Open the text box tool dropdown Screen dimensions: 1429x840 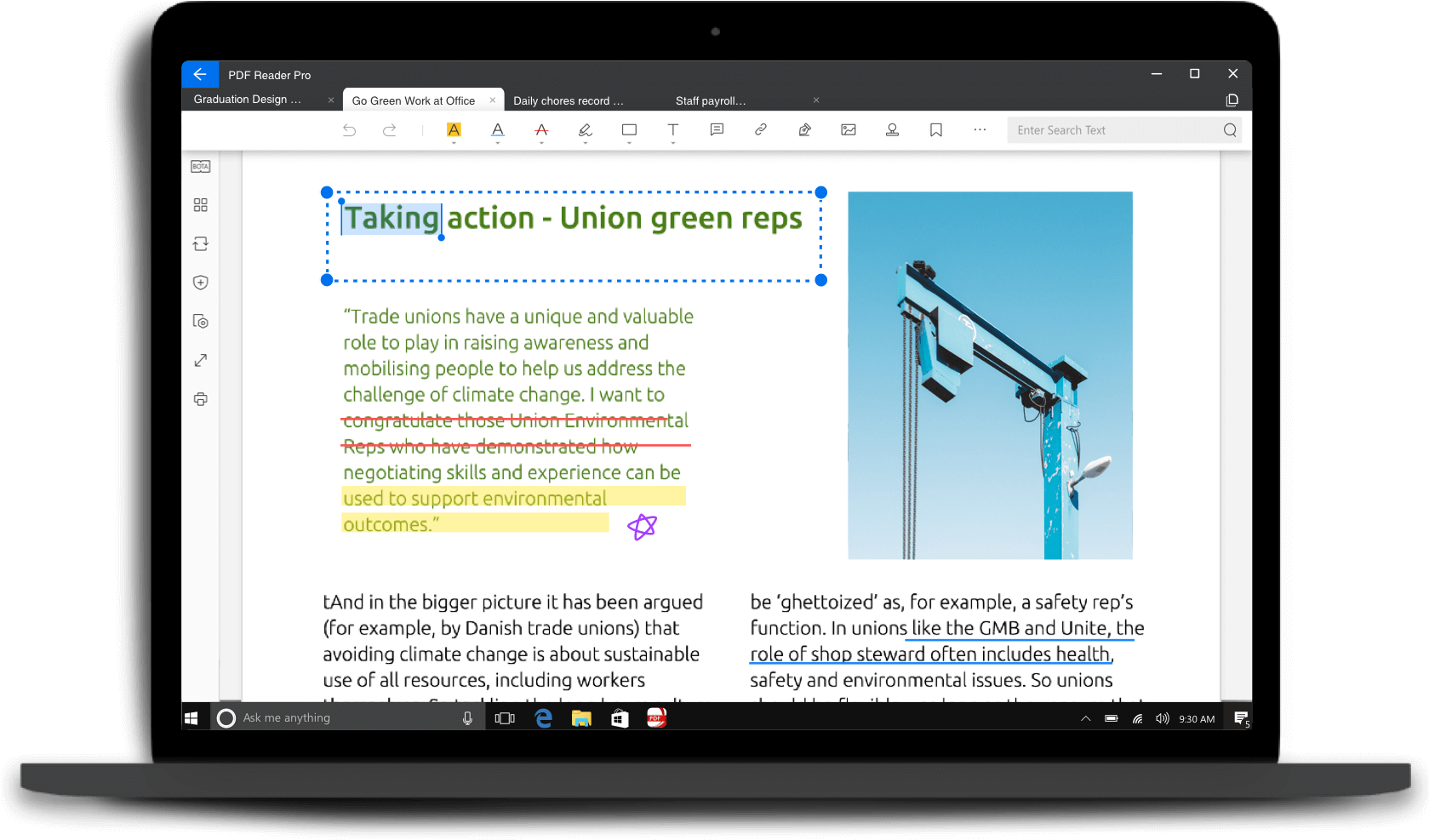673,143
